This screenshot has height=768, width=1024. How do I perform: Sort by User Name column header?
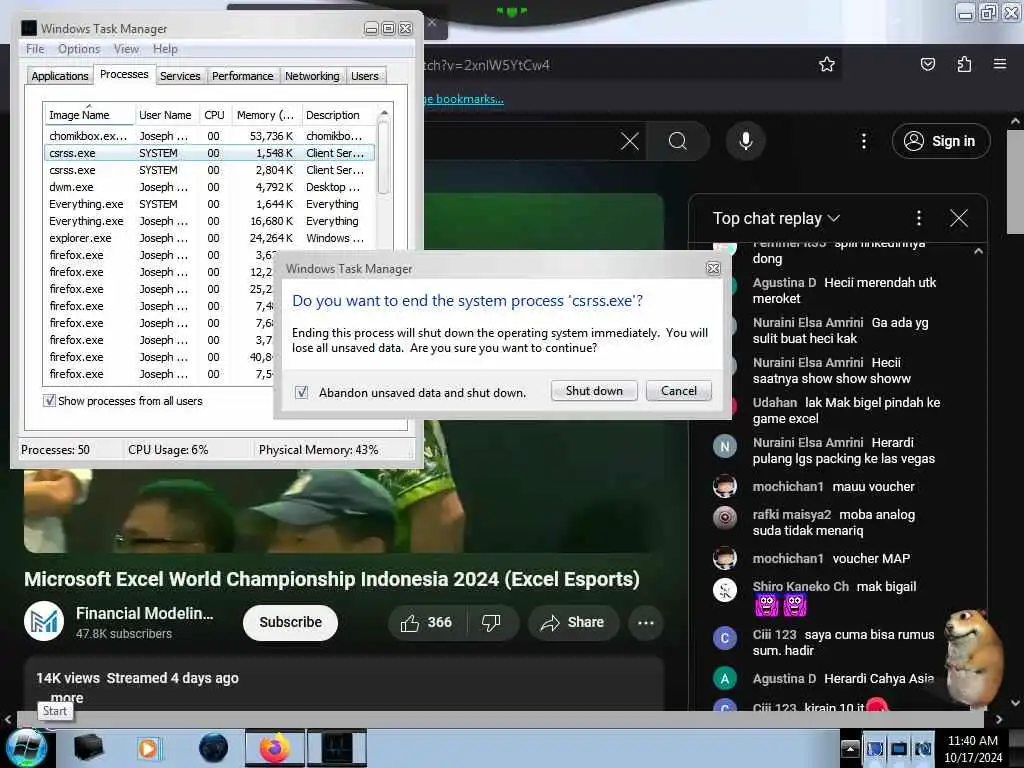[x=165, y=115]
